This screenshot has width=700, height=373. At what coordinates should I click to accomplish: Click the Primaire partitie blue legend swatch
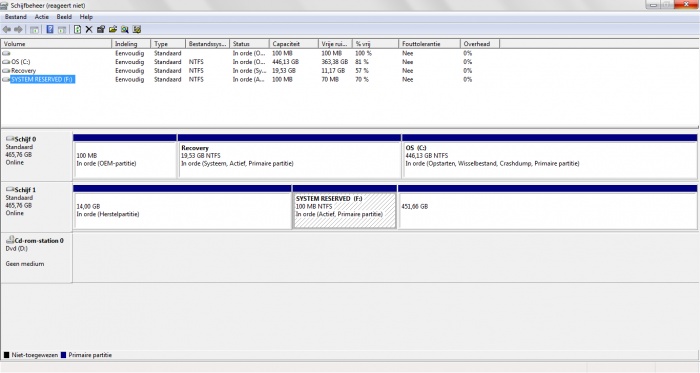pos(63,355)
